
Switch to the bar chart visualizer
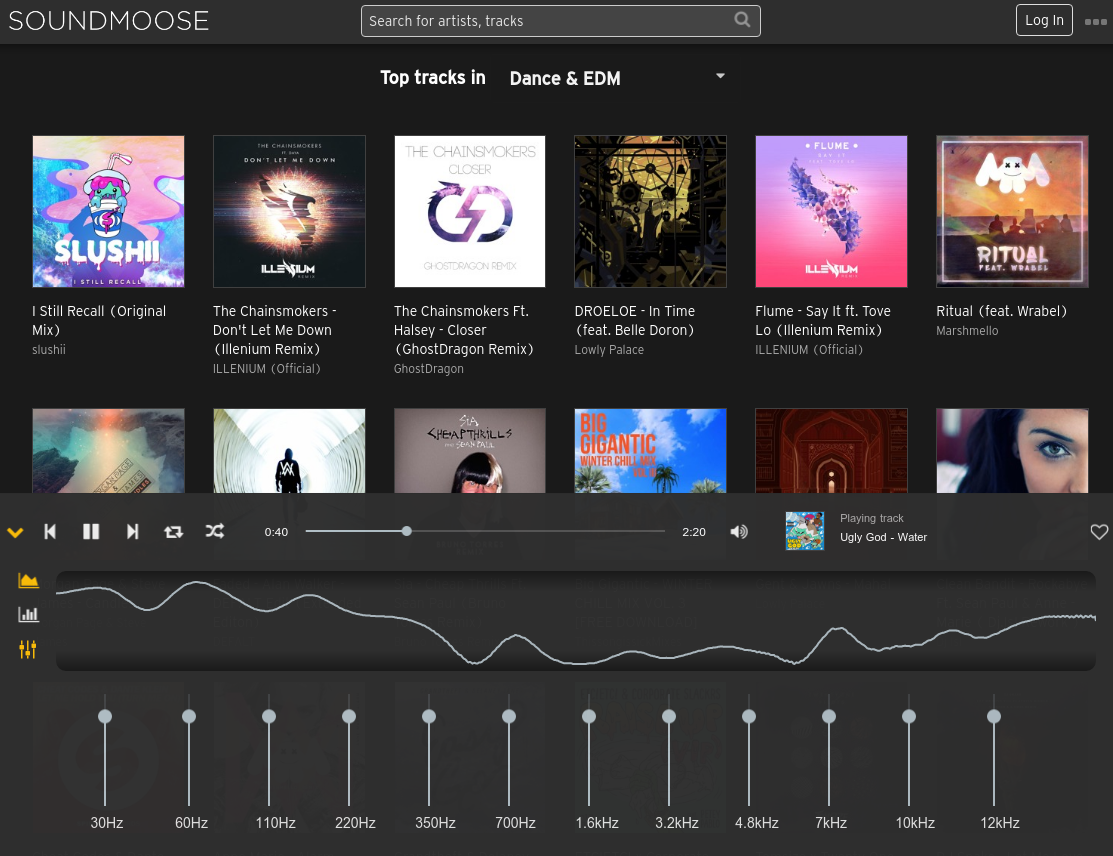point(28,615)
